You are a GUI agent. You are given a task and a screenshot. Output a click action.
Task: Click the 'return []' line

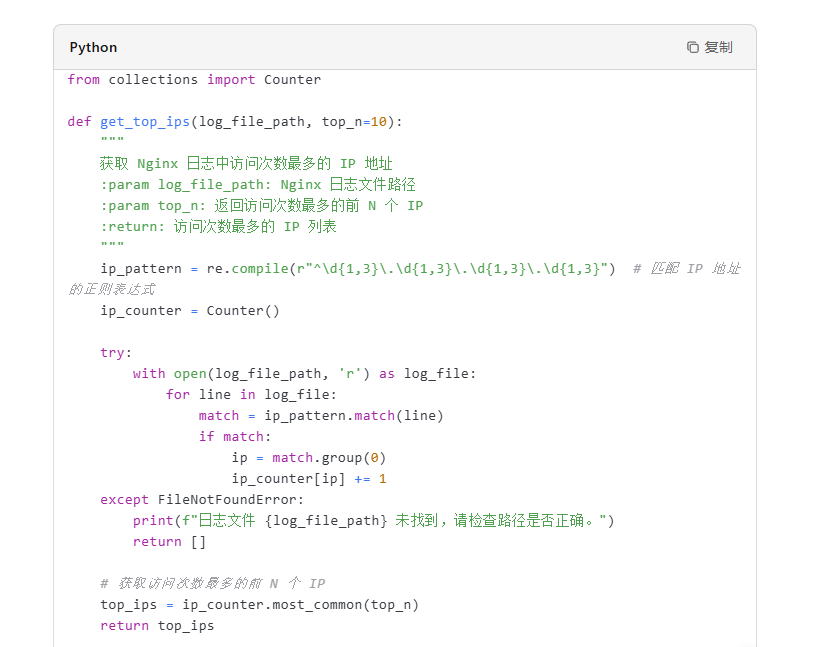coord(169,542)
